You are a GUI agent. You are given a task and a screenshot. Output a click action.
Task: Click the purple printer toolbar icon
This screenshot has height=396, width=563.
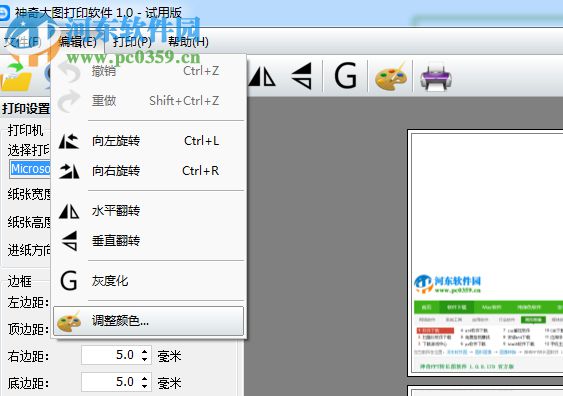coord(436,77)
